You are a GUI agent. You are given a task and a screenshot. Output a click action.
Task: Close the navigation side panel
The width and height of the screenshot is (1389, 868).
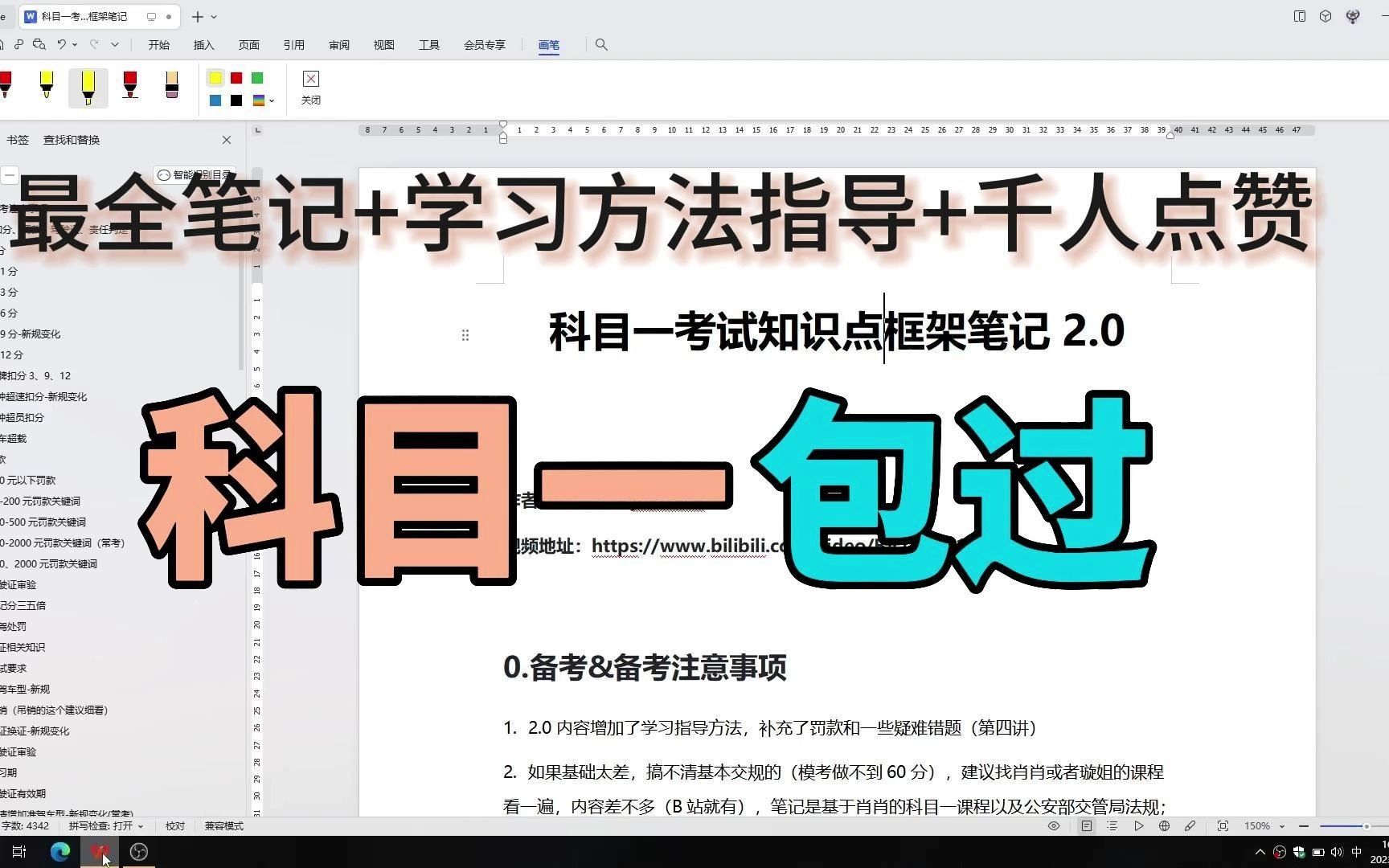click(x=227, y=140)
